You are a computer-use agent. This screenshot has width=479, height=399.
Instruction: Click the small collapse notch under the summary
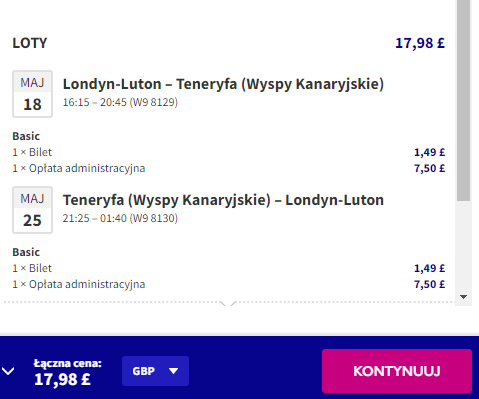[228, 303]
